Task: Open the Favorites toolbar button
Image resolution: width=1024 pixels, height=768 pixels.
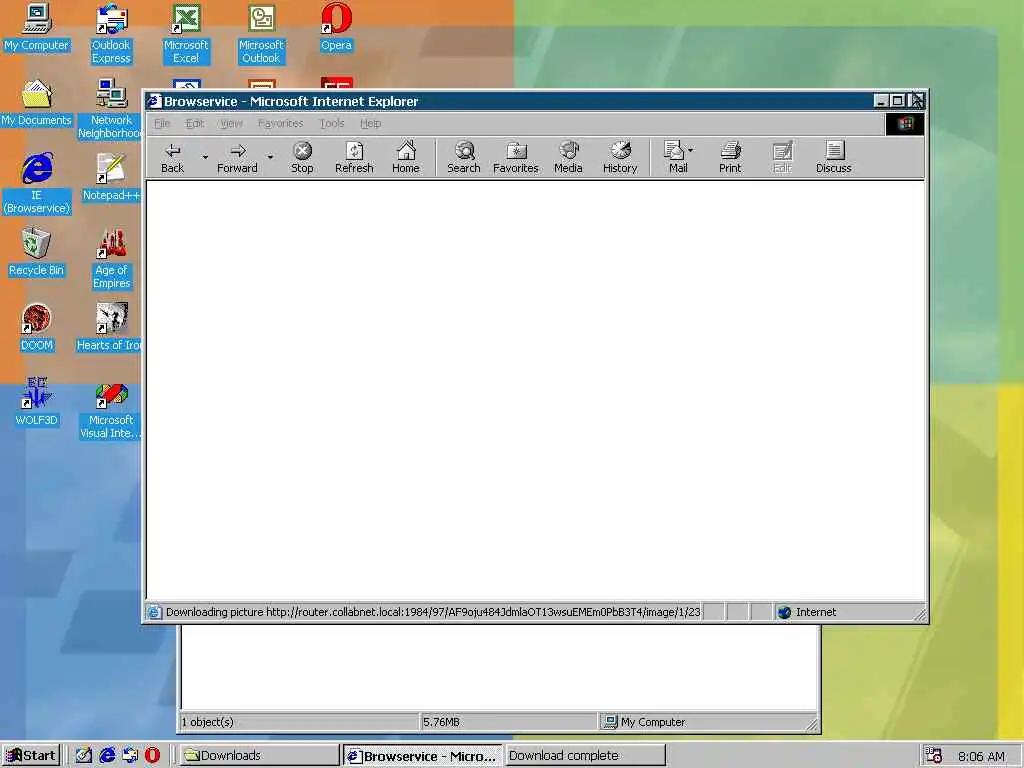Action: click(515, 157)
